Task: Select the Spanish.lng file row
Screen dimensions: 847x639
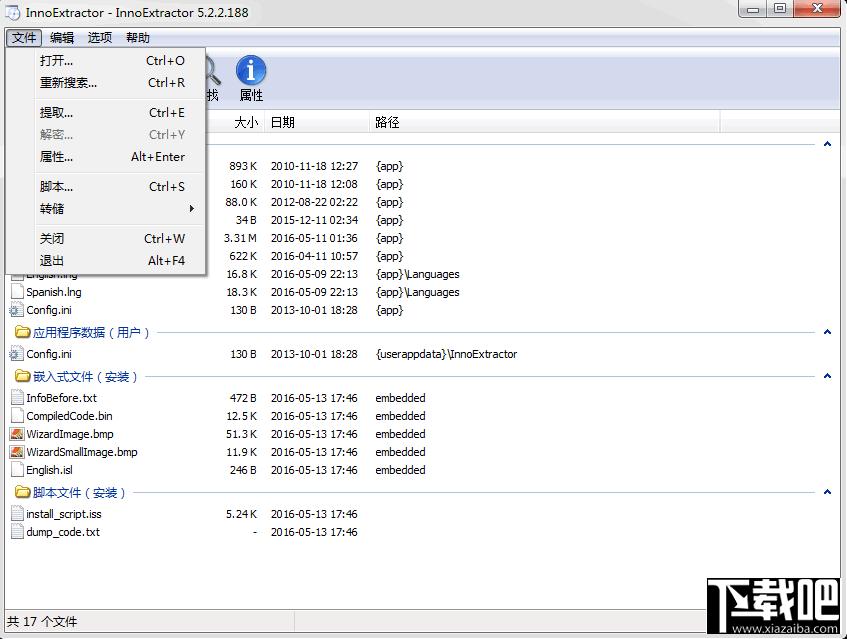Action: (54, 292)
